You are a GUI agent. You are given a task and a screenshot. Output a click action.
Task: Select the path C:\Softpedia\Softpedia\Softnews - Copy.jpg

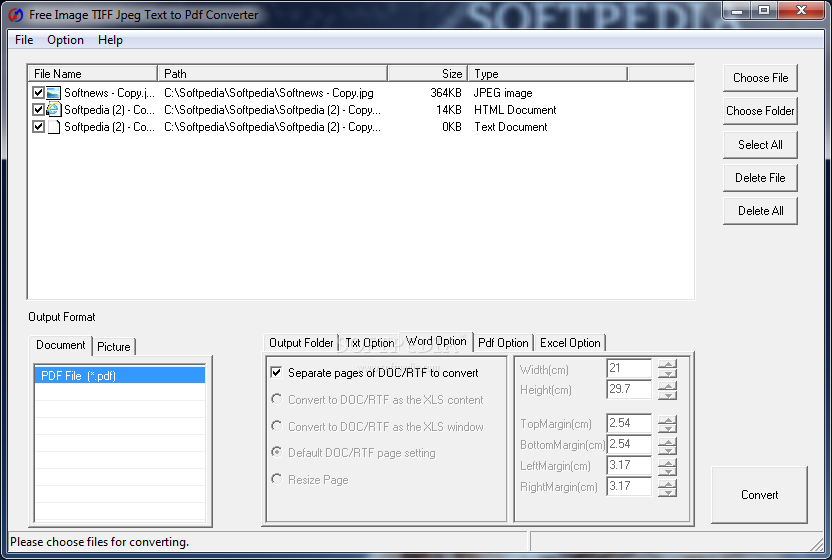tap(269, 93)
